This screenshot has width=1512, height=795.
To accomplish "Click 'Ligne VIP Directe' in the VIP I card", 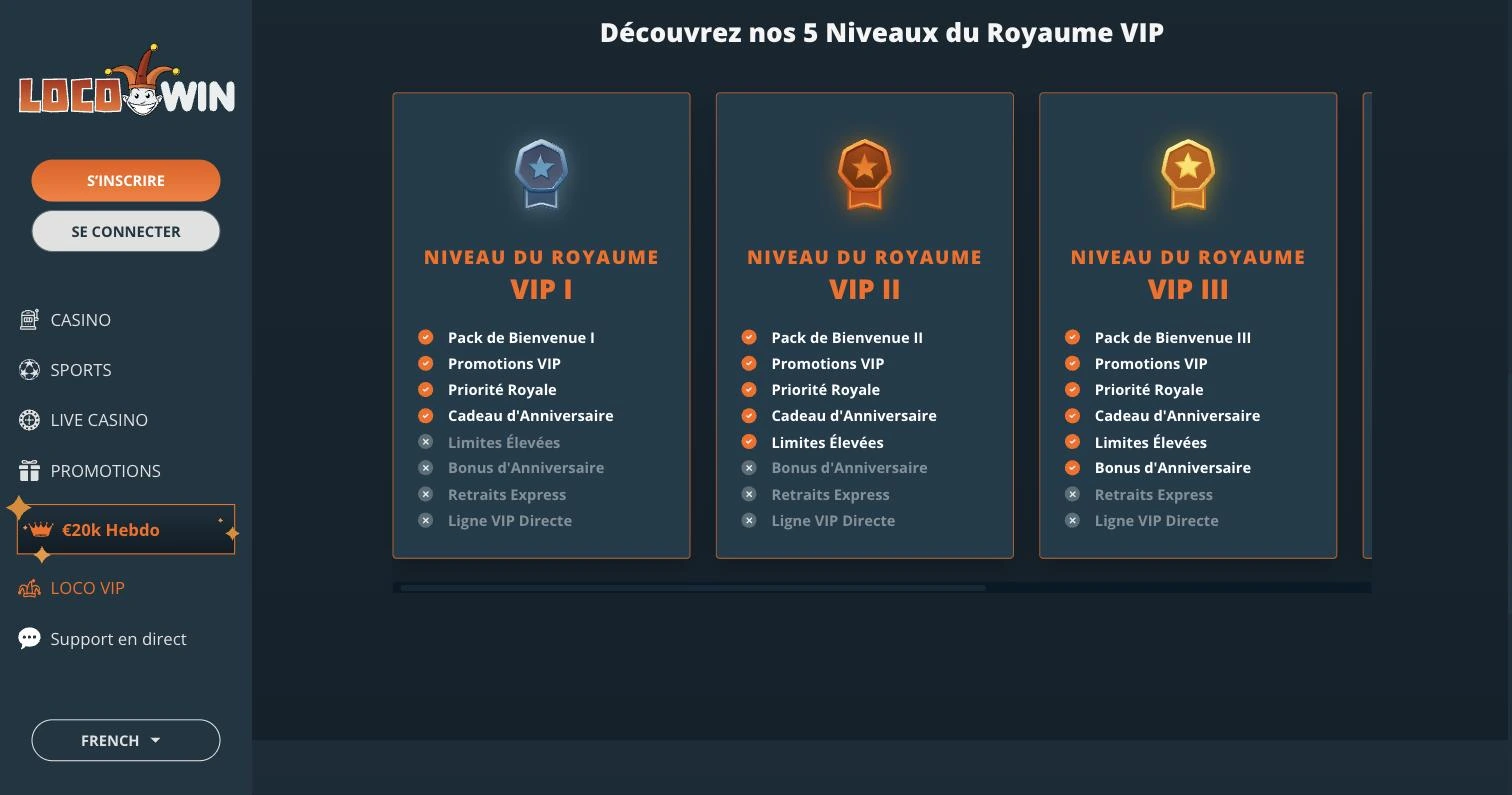I will [510, 521].
